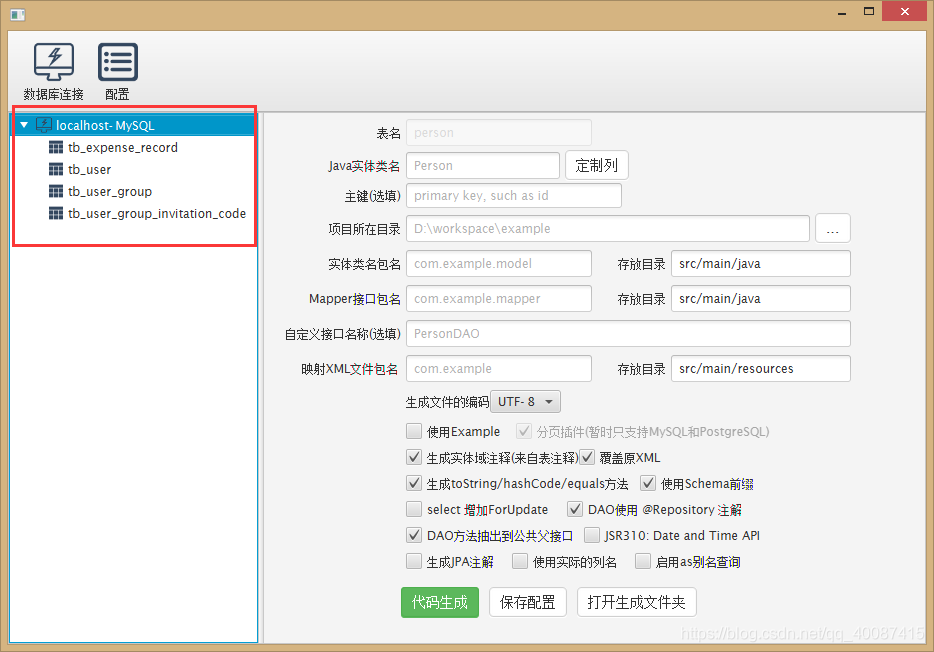Collapse the localhost-MySQL tree node

click(x=23, y=124)
